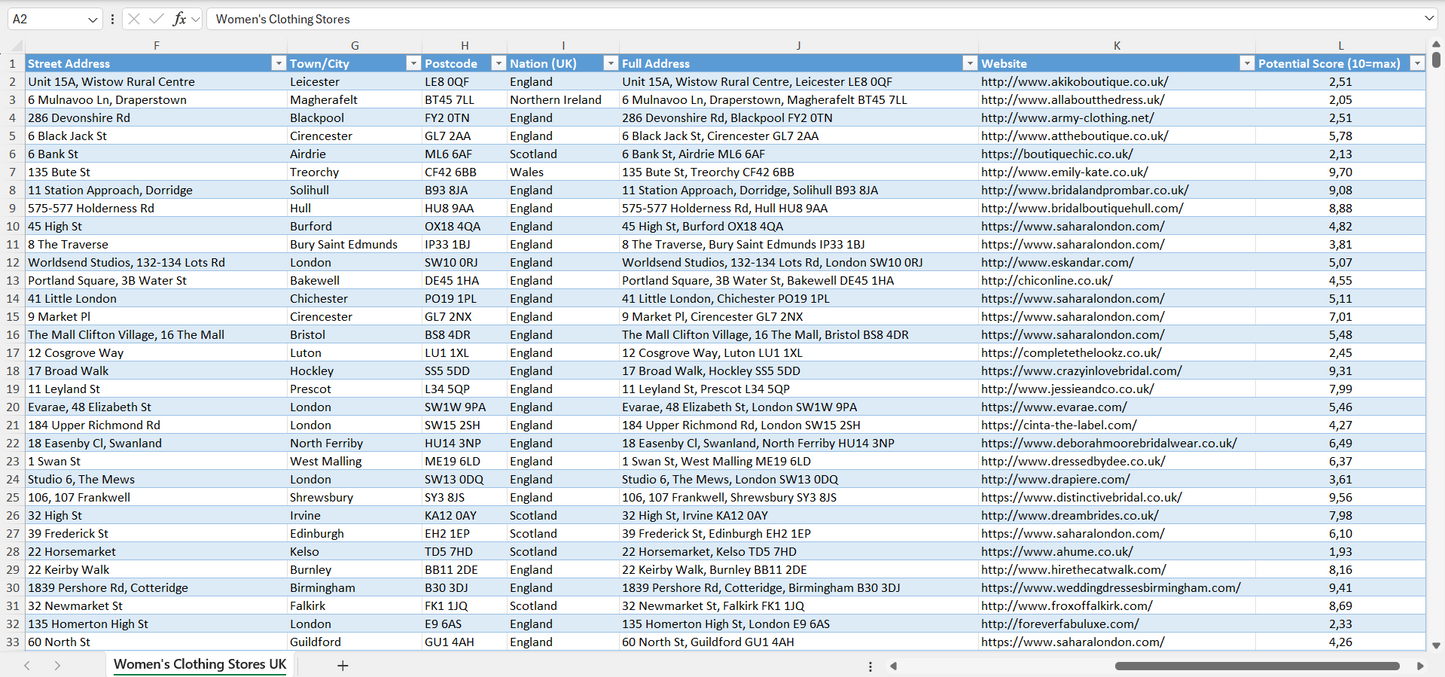Select street address 575-577 Holderness Rd
The image size is (1445, 677).
156,208
